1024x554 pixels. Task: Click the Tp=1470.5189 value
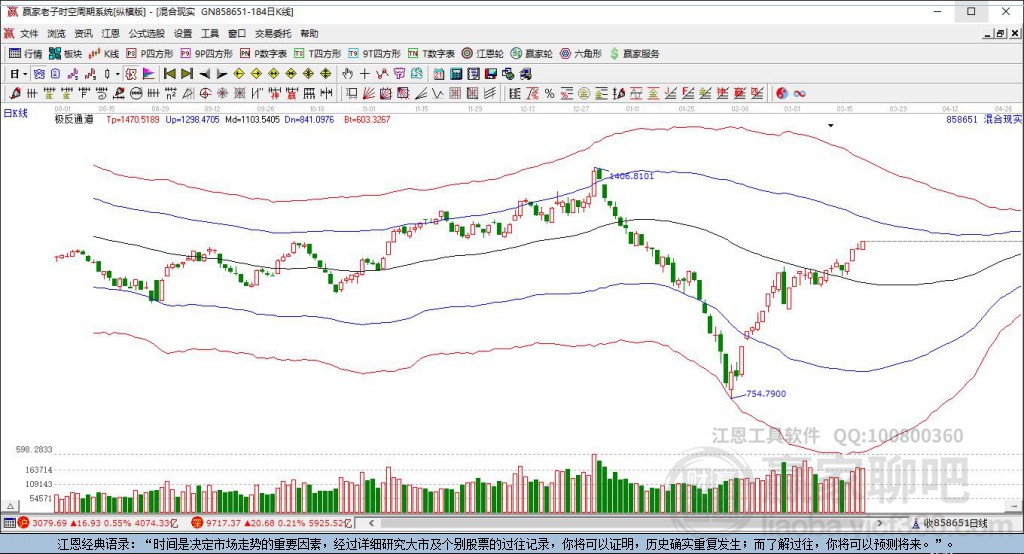(x=133, y=120)
